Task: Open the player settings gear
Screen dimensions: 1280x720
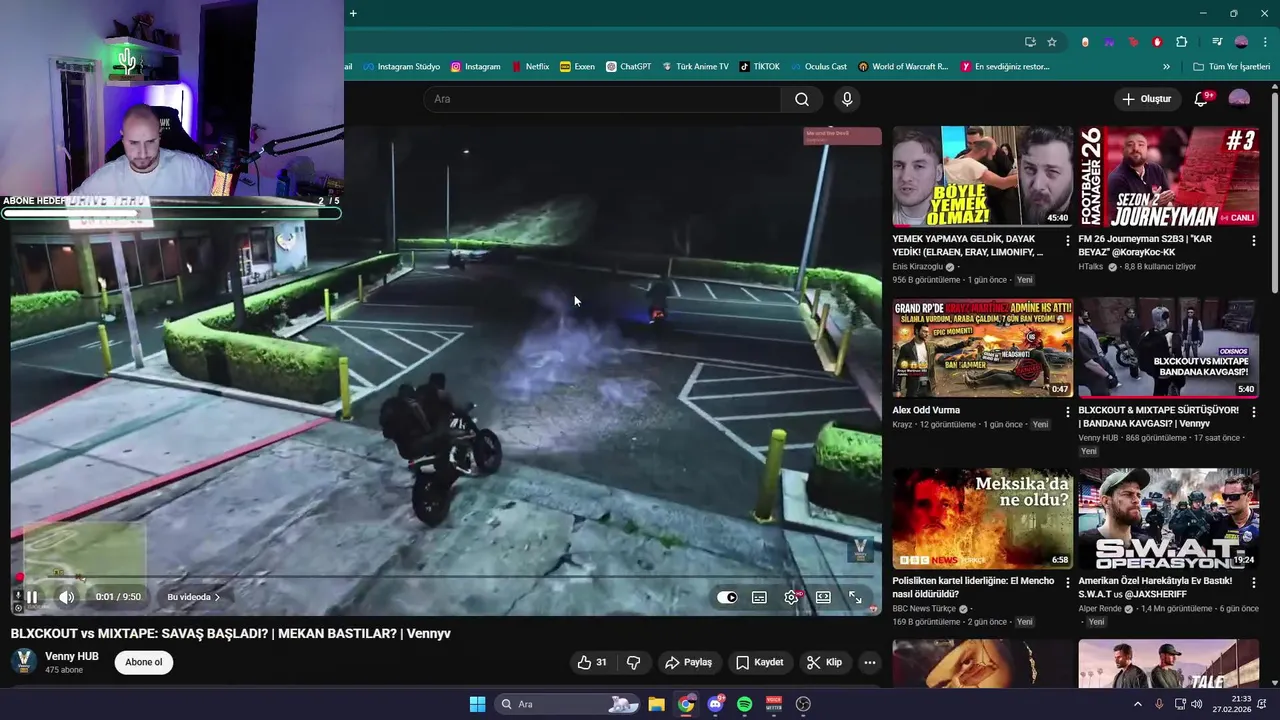Action: point(791,597)
